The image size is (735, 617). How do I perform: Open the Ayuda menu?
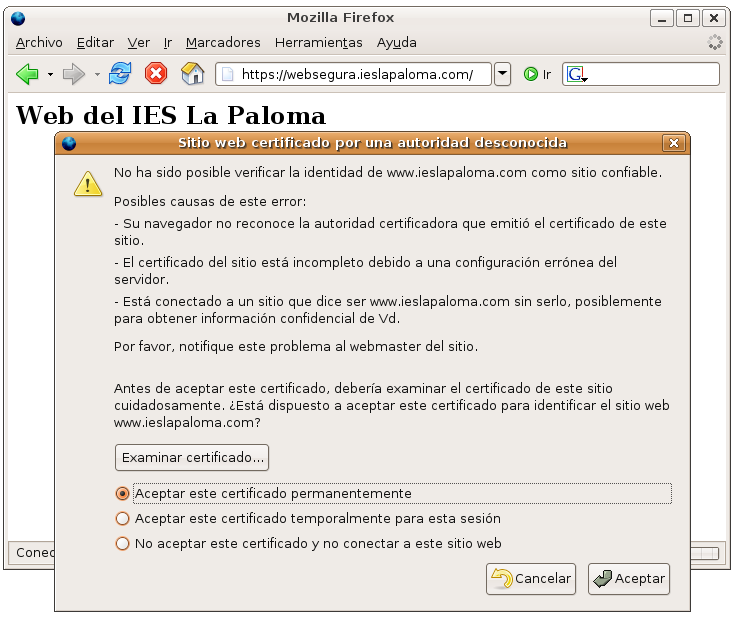pyautogui.click(x=397, y=43)
